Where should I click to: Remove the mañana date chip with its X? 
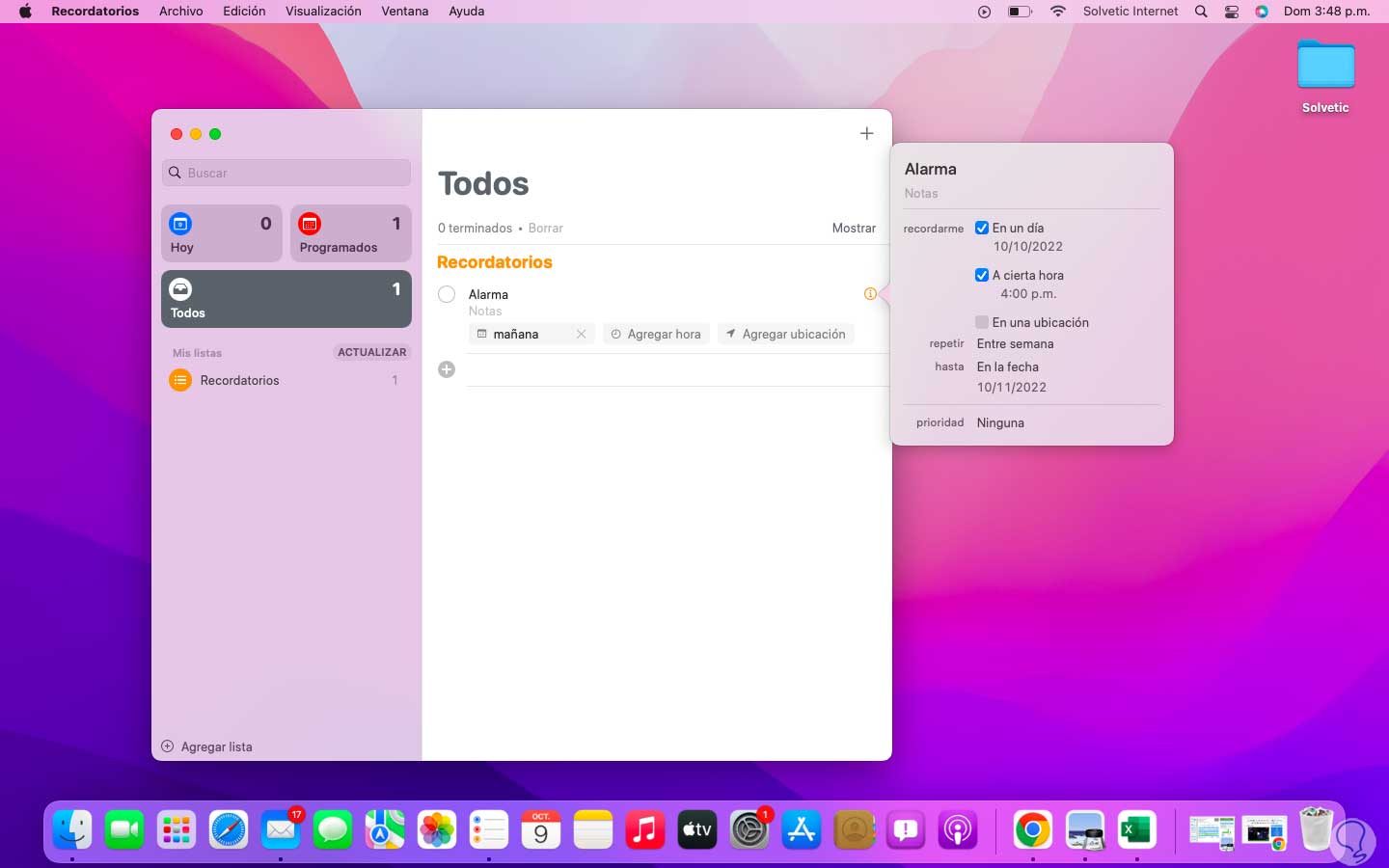point(581,334)
